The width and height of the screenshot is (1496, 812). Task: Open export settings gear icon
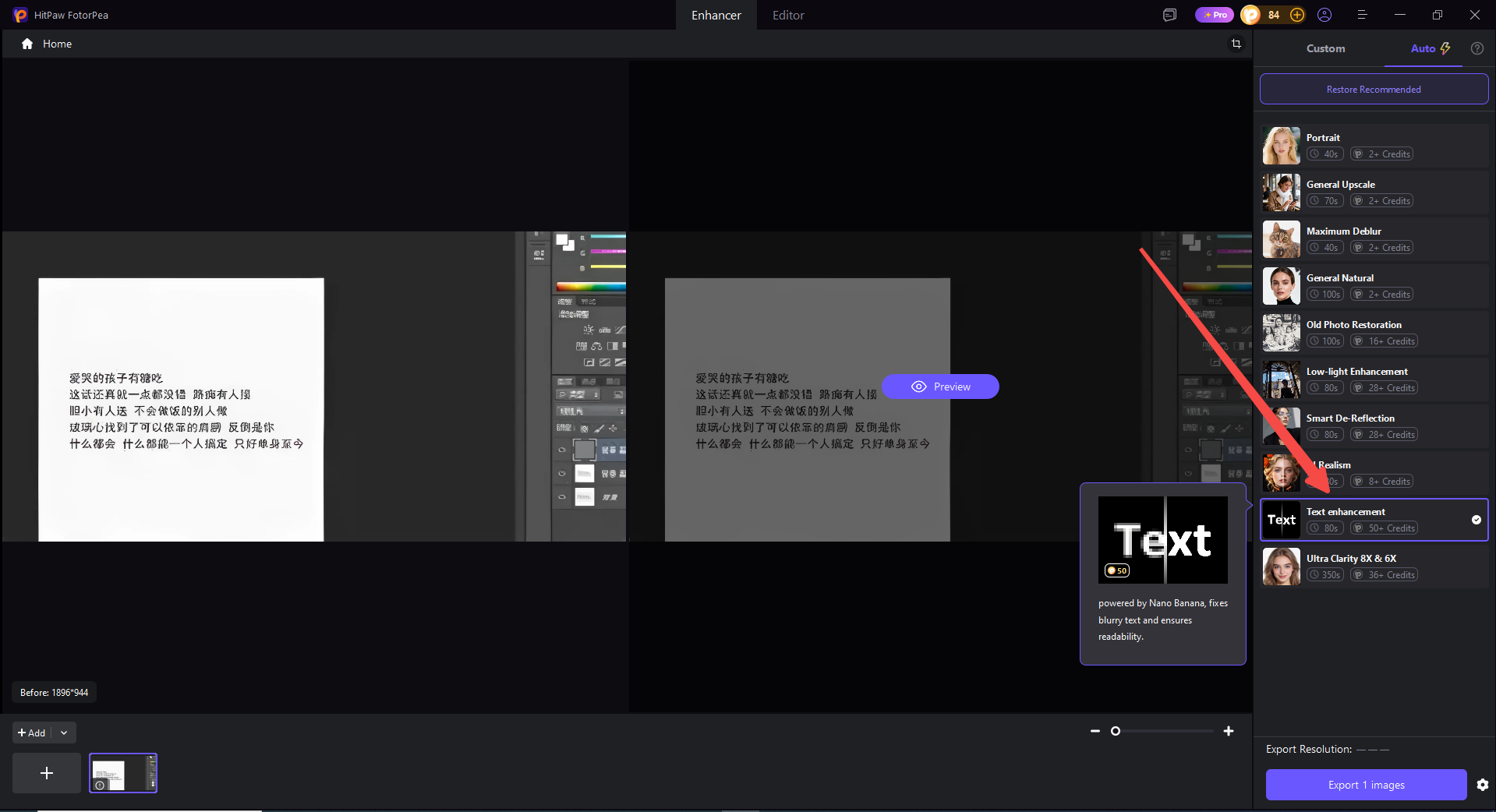1483,785
